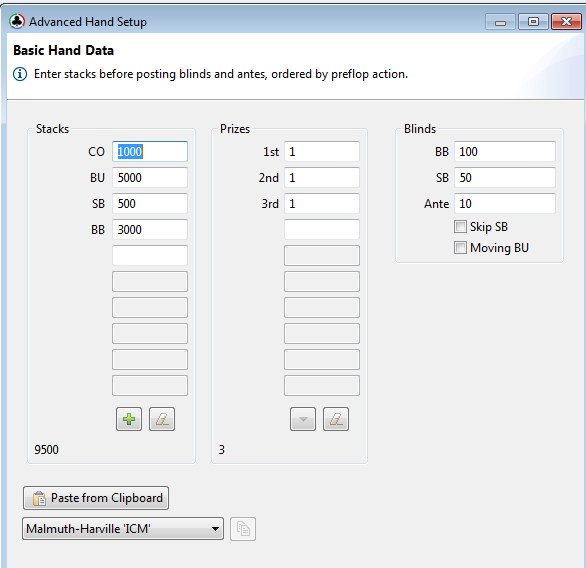The image size is (586, 568).
Task: Click the copy icon beside the ICM dropdown
Action: pyautogui.click(x=243, y=529)
